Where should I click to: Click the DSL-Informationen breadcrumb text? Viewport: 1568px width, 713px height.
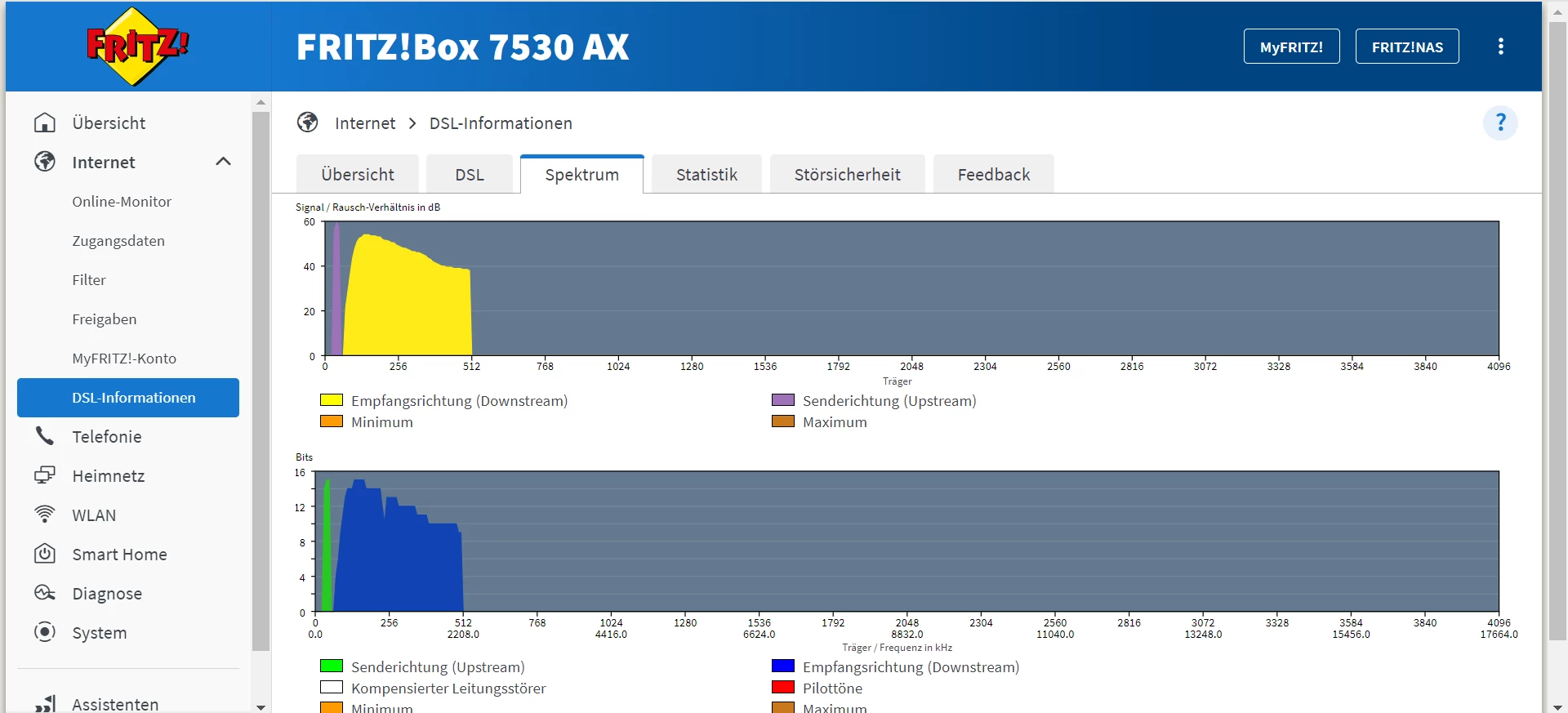501,123
